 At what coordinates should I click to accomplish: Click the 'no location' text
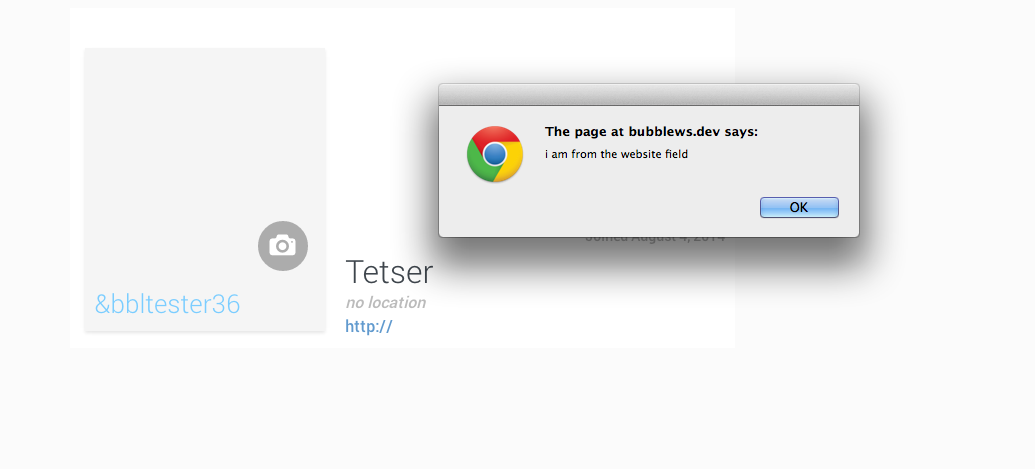(385, 303)
